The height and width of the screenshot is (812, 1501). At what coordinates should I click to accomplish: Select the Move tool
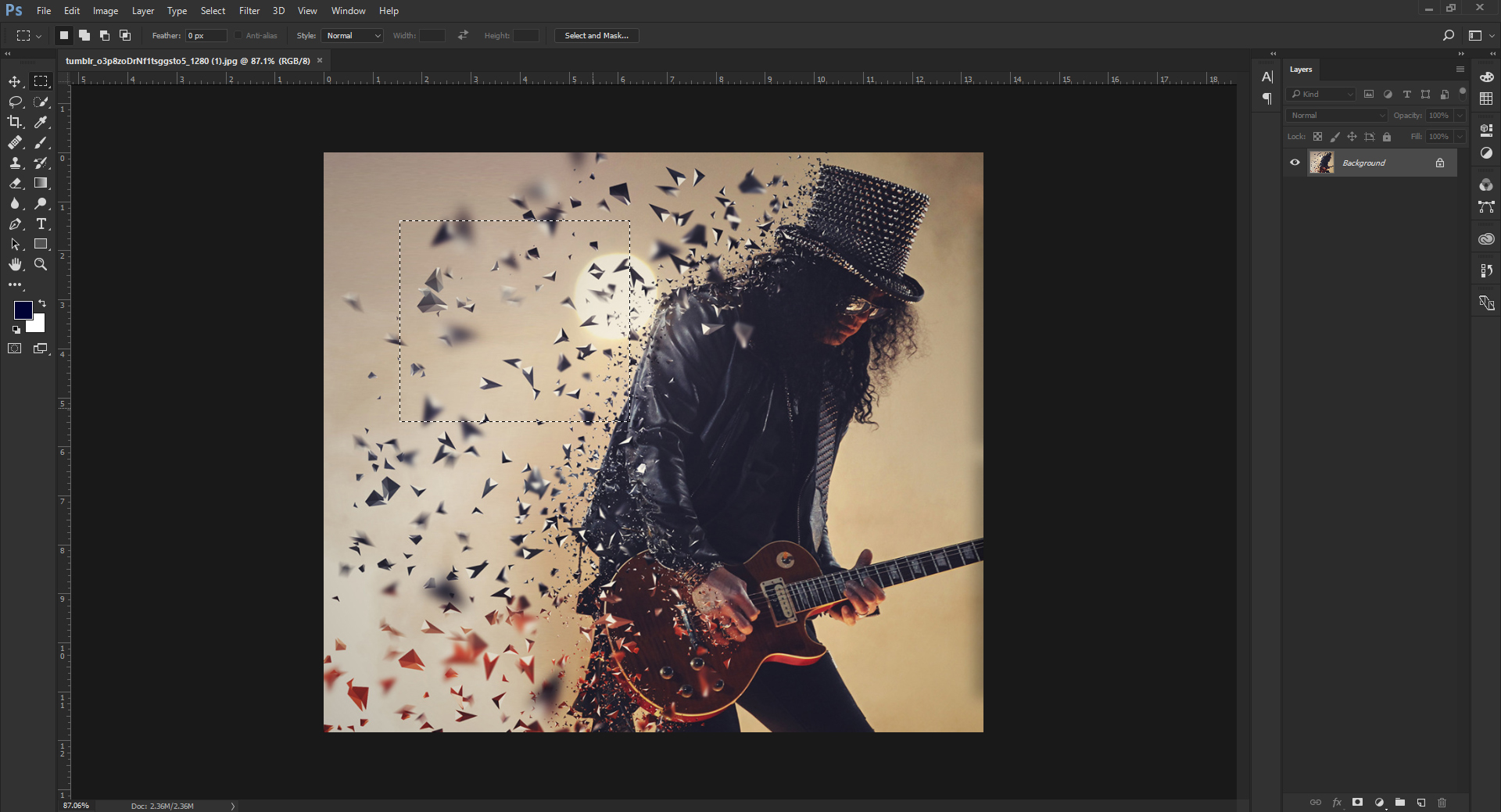point(15,81)
